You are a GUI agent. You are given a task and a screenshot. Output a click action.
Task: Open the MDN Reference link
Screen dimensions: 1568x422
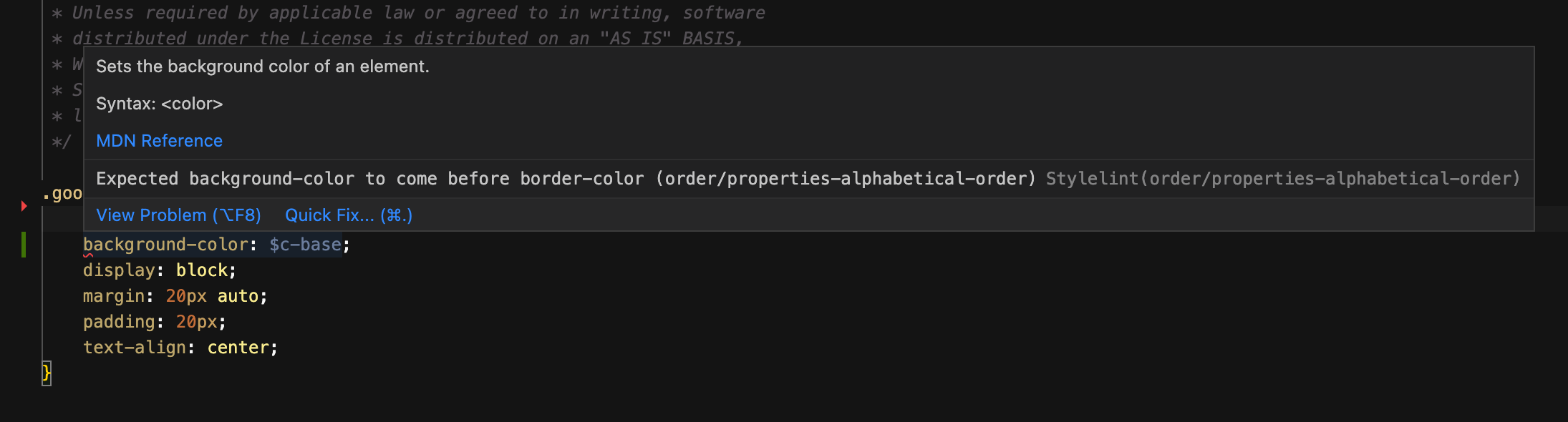pos(159,140)
